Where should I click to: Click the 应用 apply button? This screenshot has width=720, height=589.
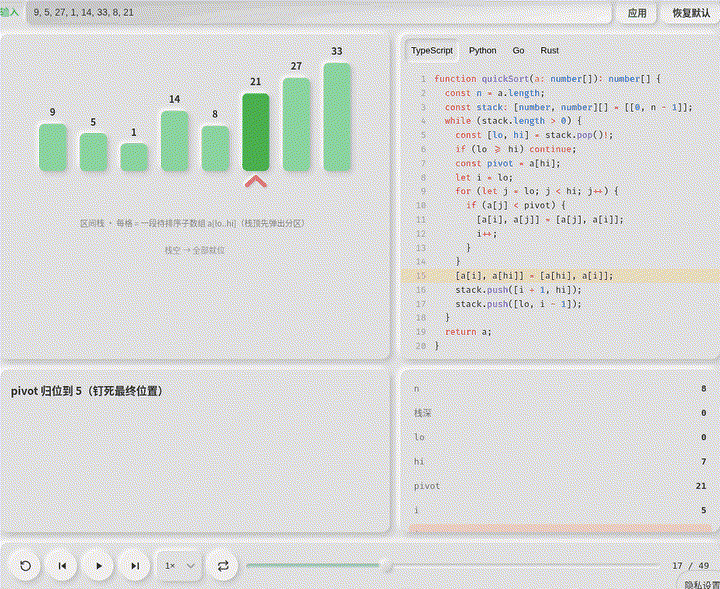637,13
